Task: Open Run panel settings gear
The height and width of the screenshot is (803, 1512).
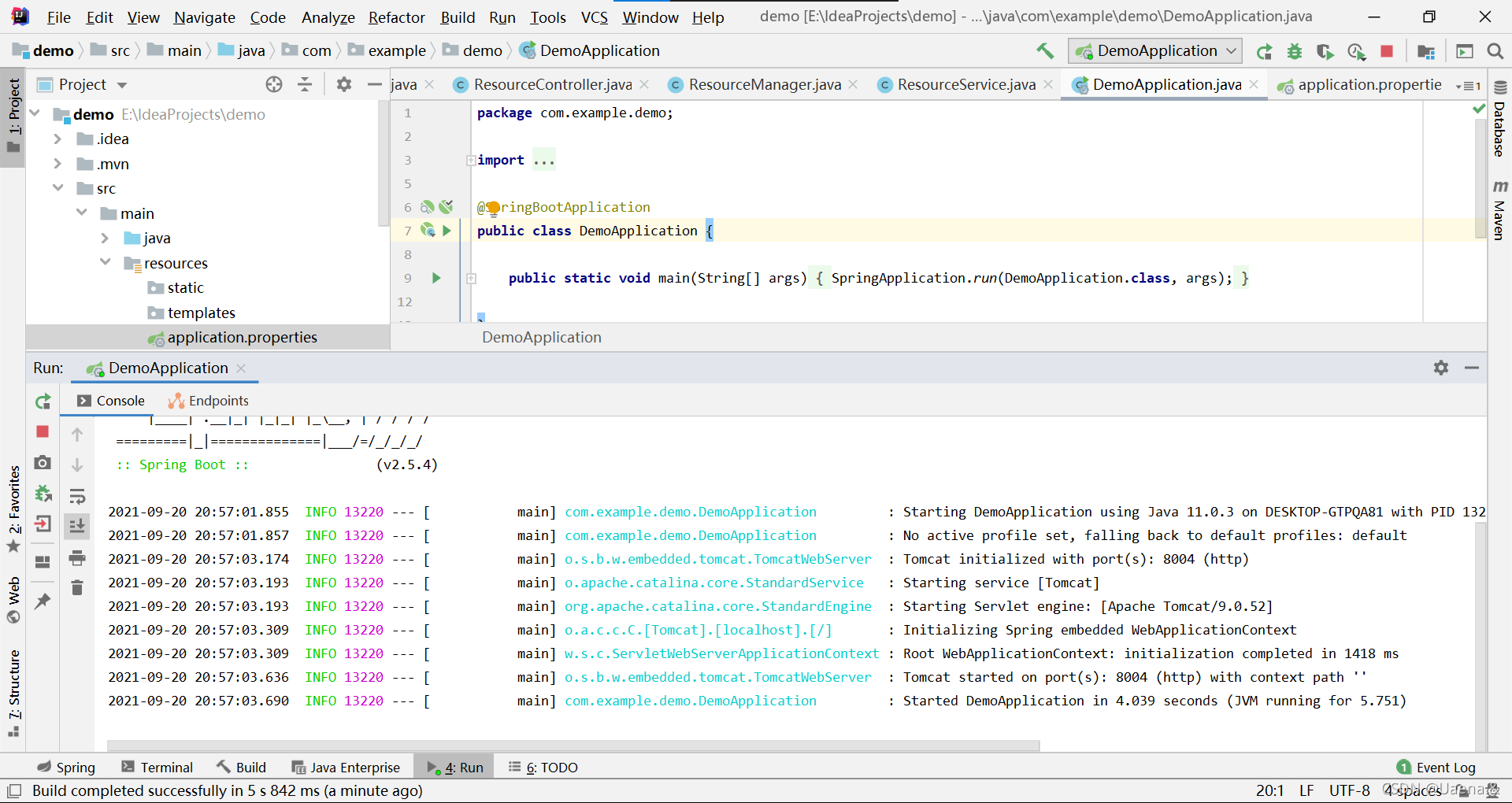Action: [1441, 368]
